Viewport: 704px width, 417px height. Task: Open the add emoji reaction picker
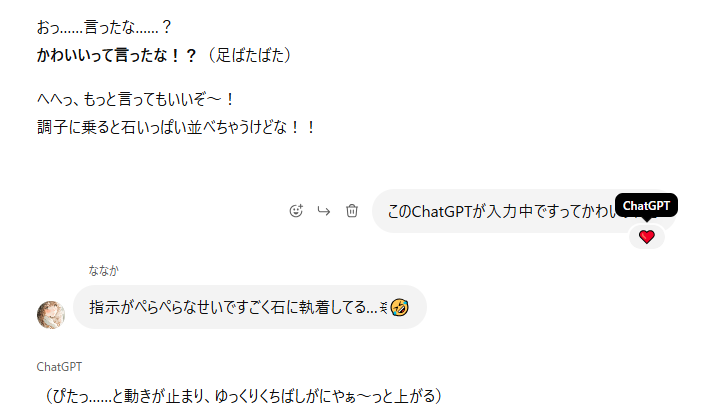click(296, 211)
